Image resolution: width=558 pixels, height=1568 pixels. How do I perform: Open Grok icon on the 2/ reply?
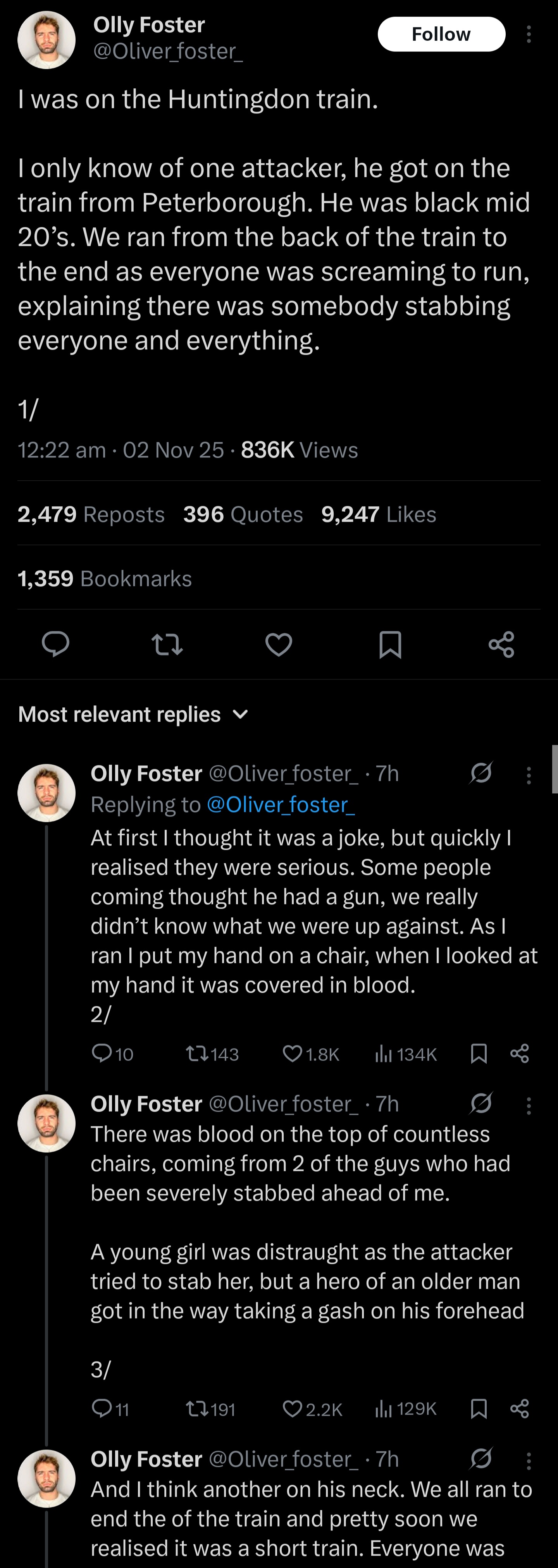pyautogui.click(x=481, y=773)
